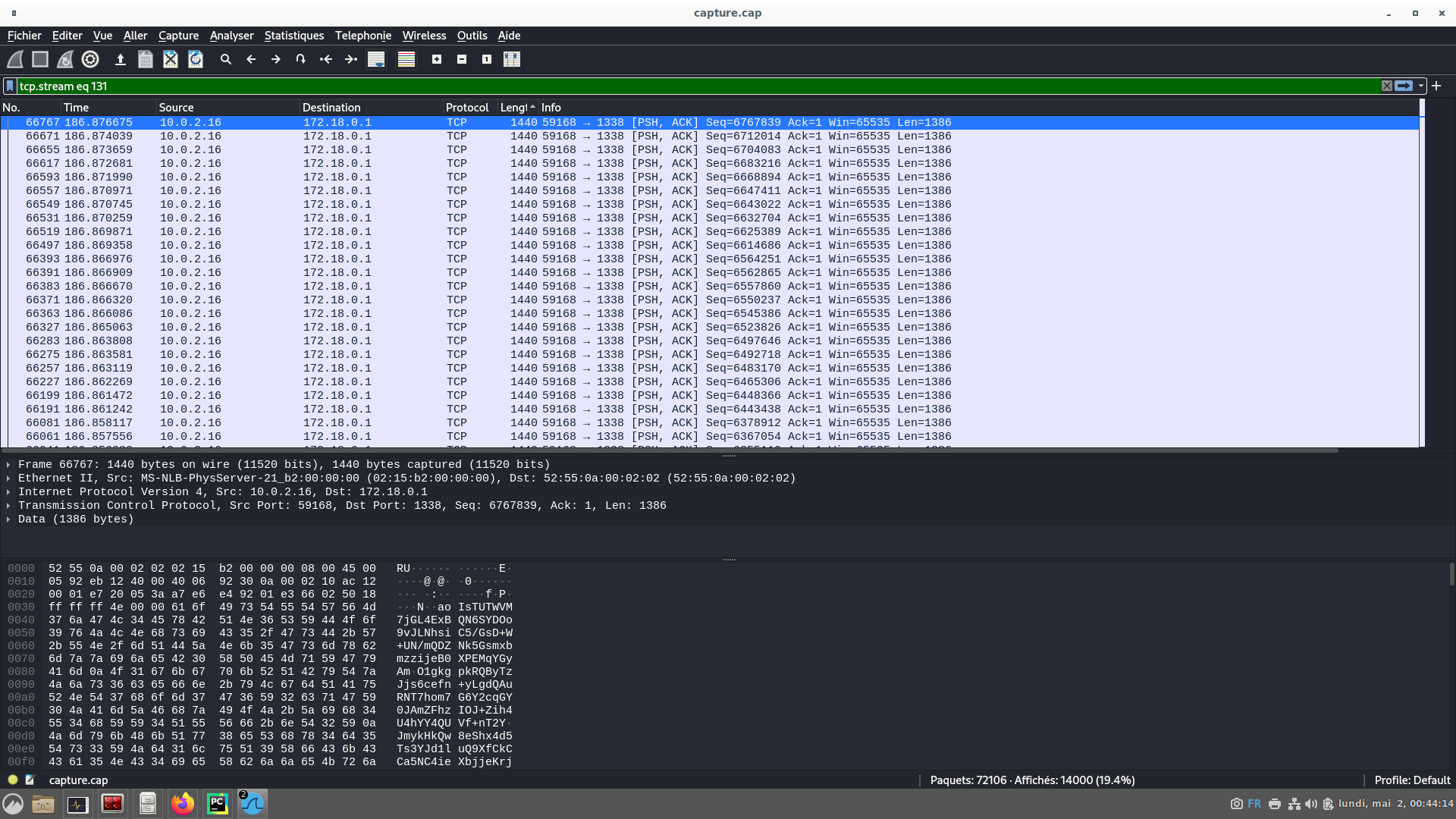The height and width of the screenshot is (819, 1456).
Task: Reset text to normal size
Action: (x=487, y=59)
